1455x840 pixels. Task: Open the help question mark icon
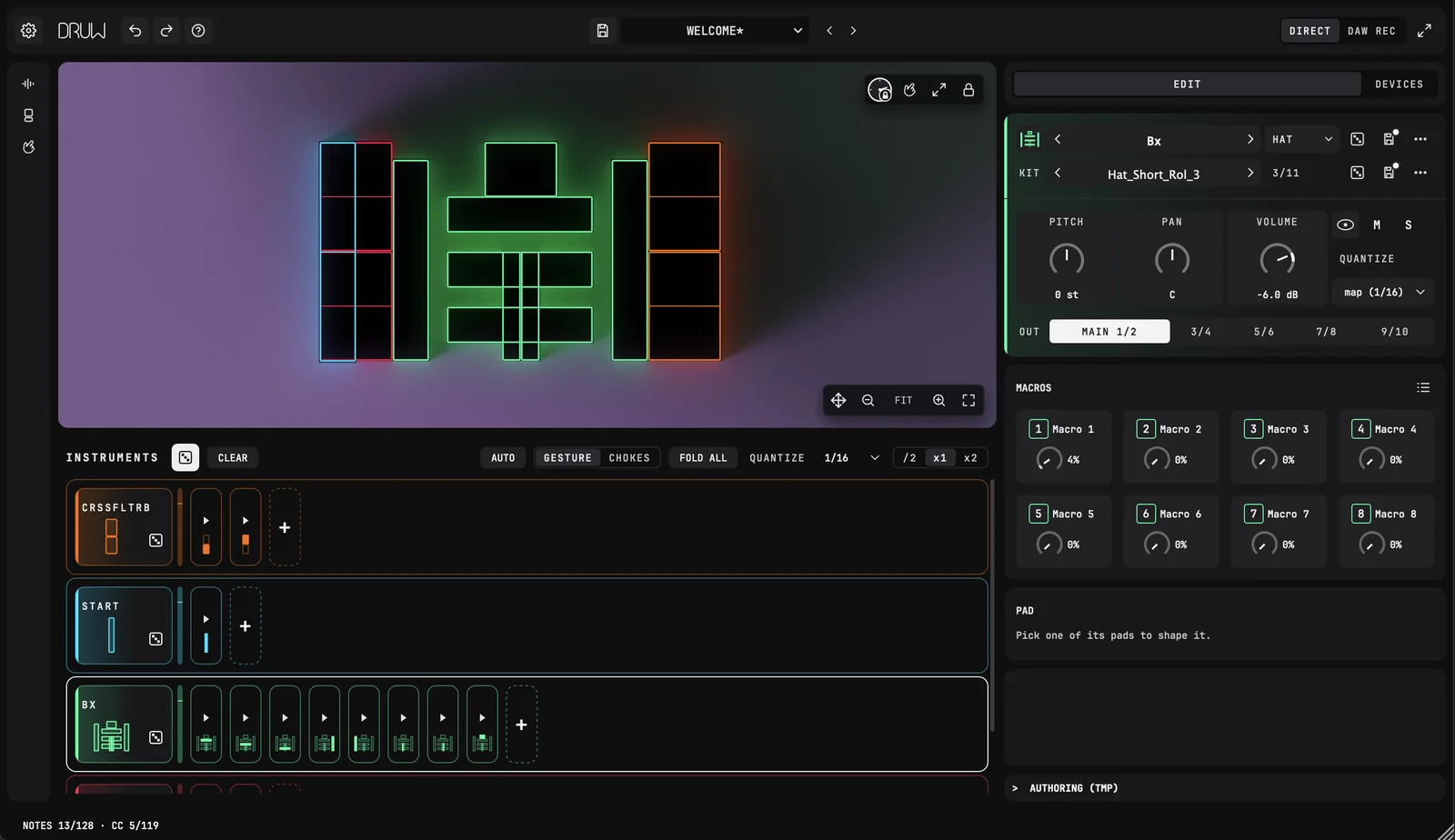coord(198,31)
